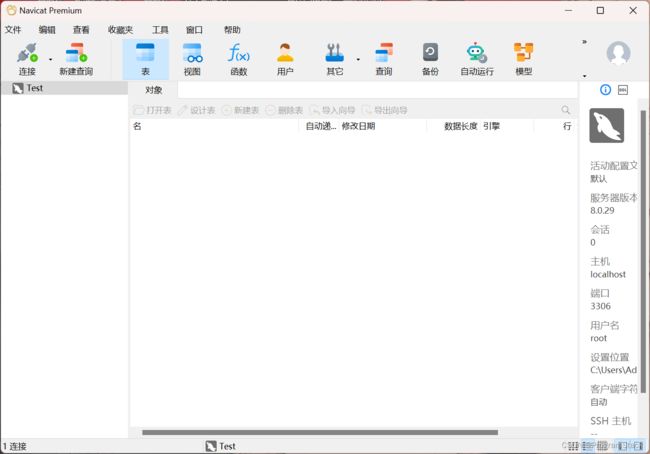This screenshot has width=650, height=454.
Task: Select the Test connection in the sidebar
Action: 64,88
